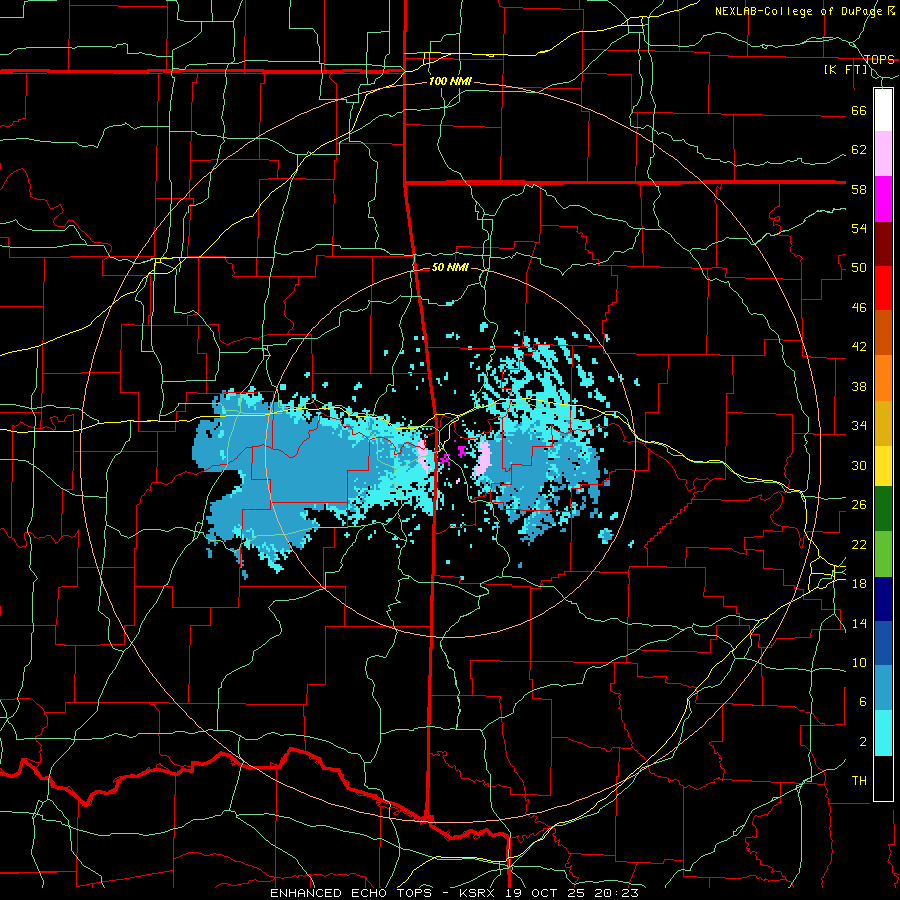
Task: Click the legend value '38'
Action: pos(859,386)
